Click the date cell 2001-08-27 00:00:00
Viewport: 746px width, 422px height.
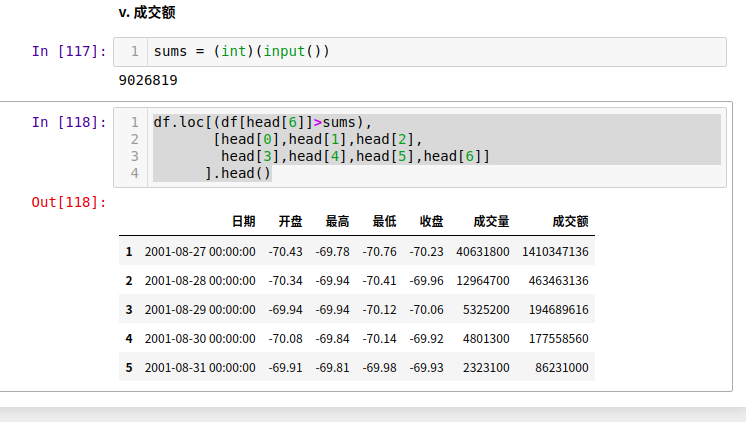[200, 252]
